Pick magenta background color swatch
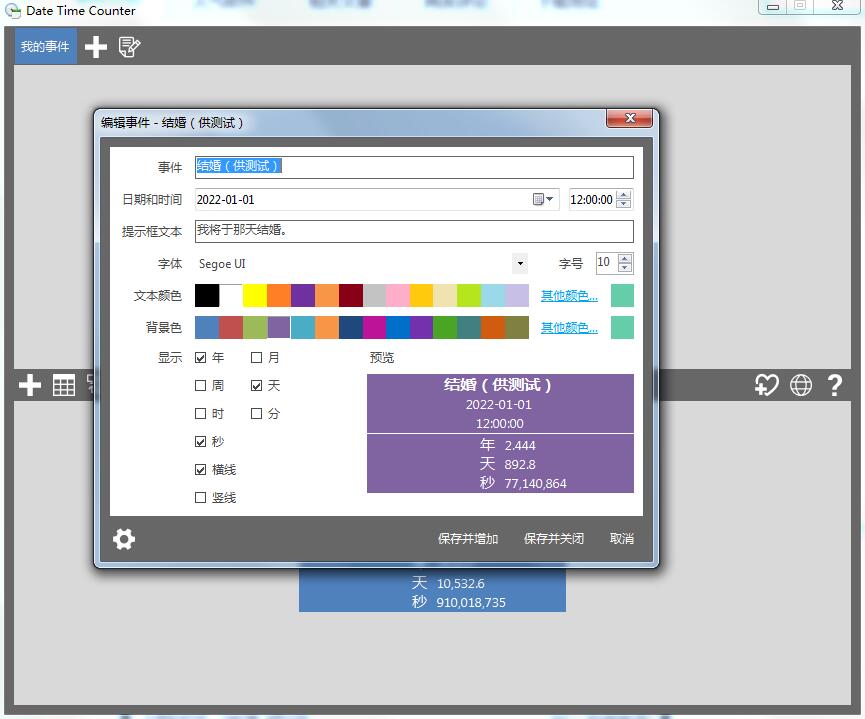This screenshot has width=865, height=719. [375, 328]
